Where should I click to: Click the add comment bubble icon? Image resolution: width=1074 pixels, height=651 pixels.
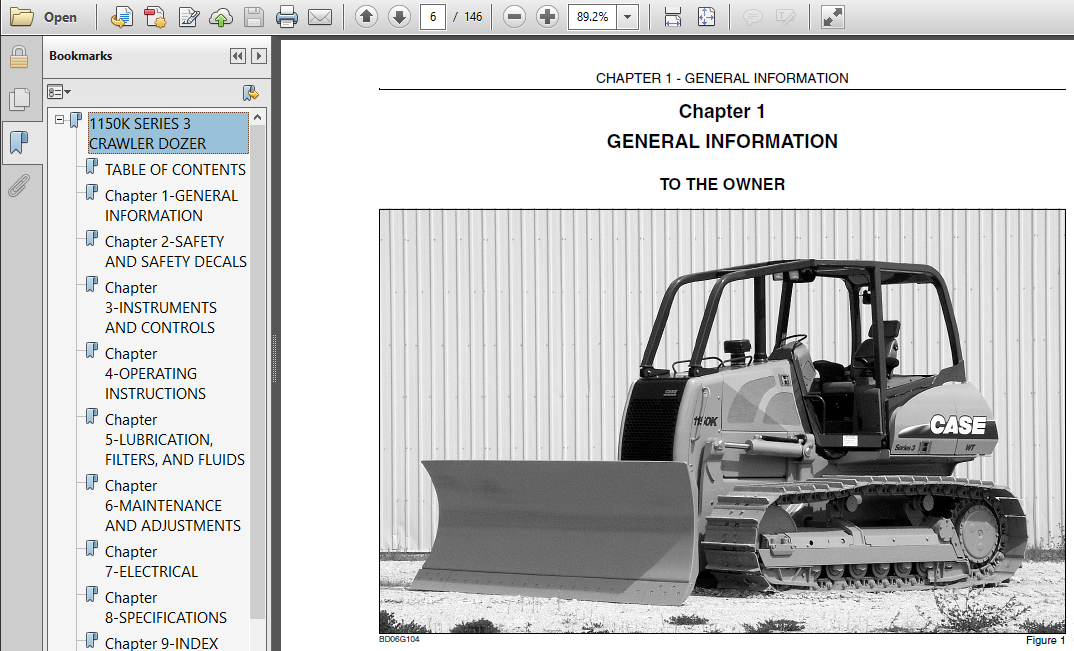753,17
